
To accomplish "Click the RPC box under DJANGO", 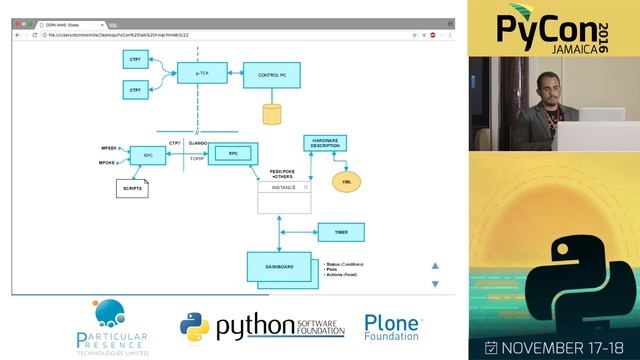I will click(x=233, y=153).
